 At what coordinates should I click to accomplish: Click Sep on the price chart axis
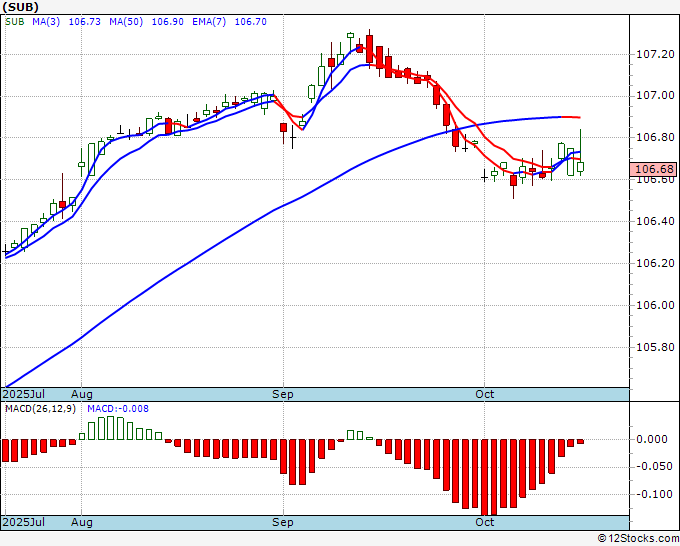click(x=283, y=394)
